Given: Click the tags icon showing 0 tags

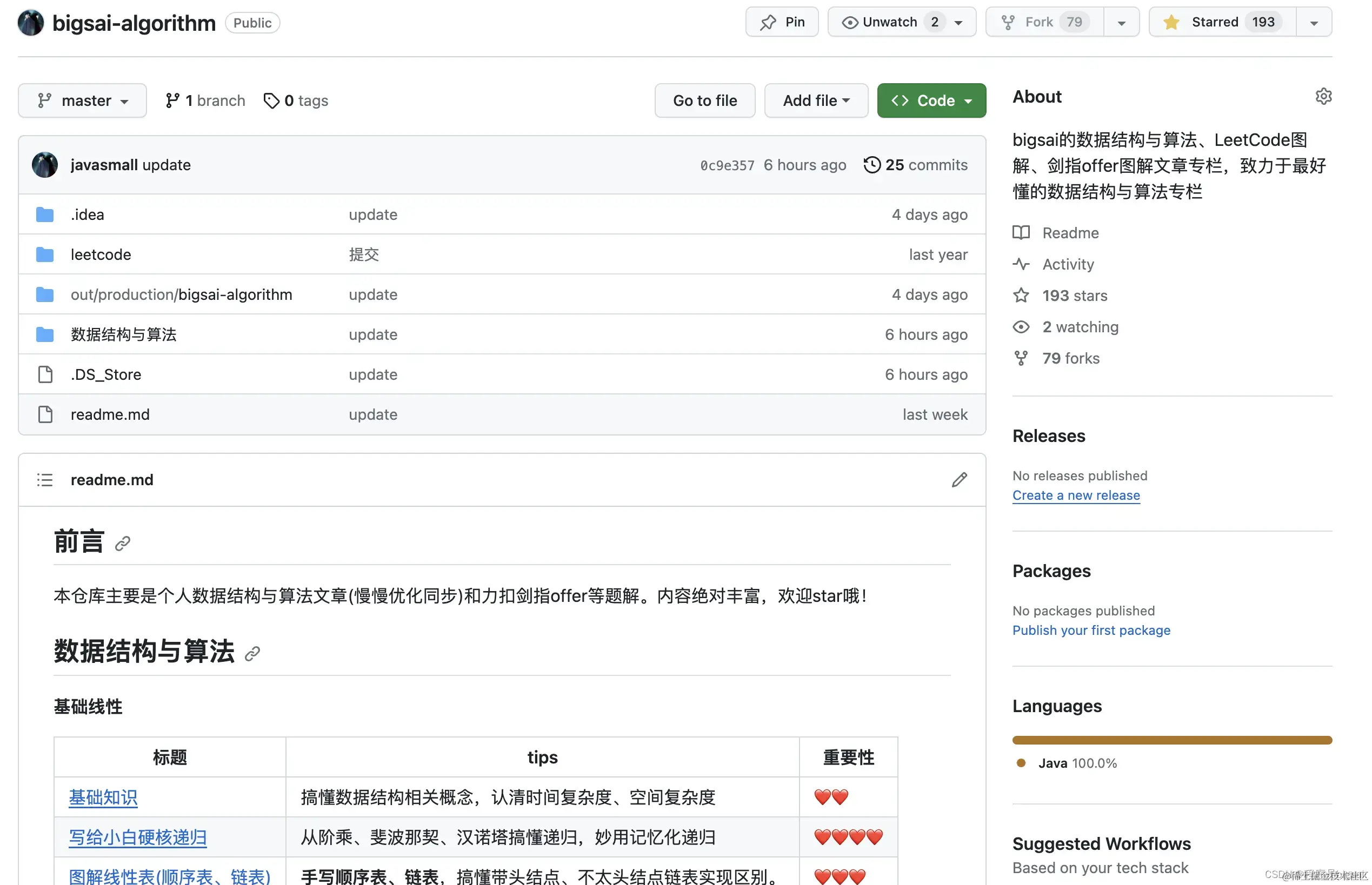Looking at the screenshot, I should (271, 100).
